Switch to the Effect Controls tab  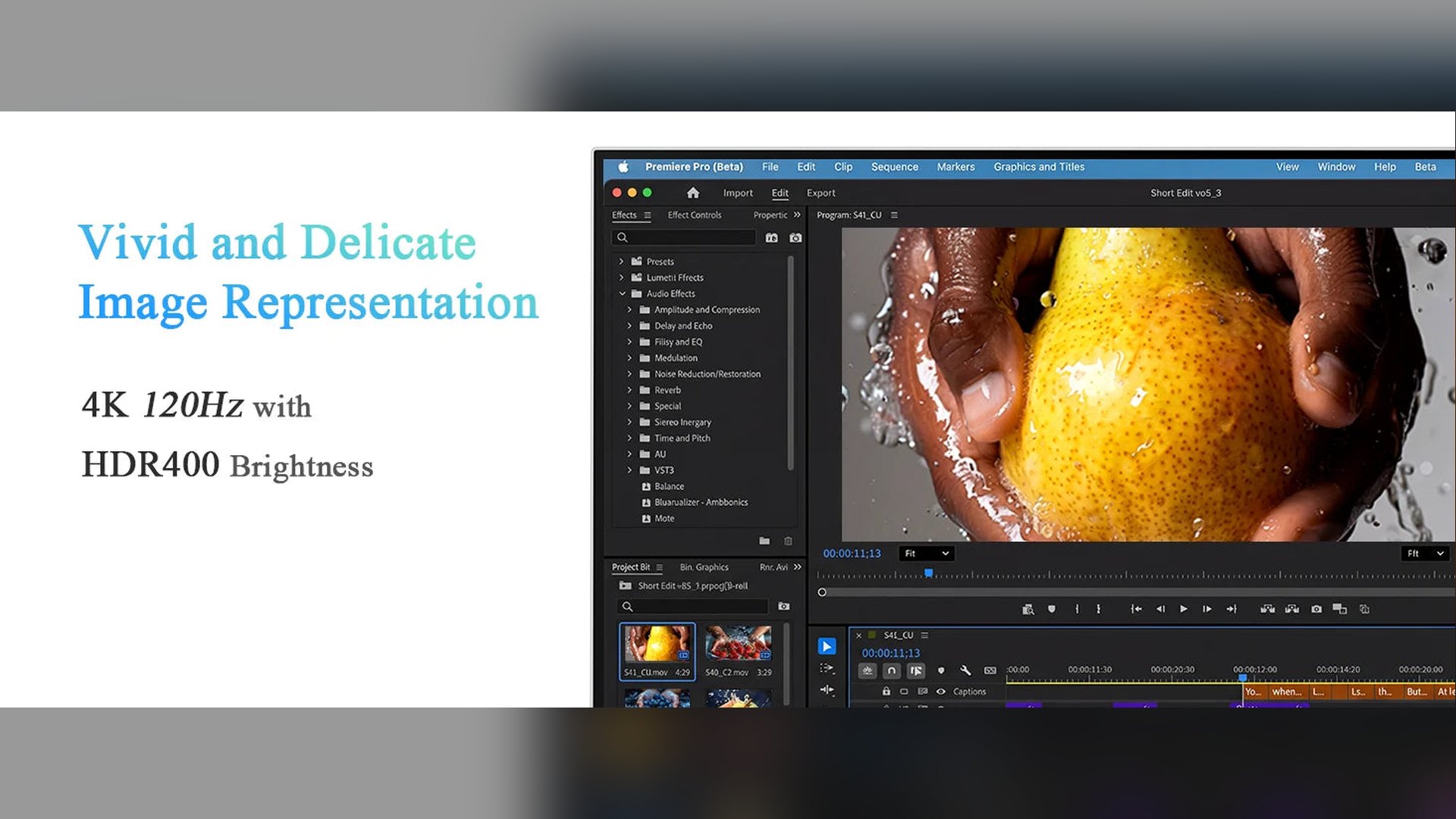[695, 215]
